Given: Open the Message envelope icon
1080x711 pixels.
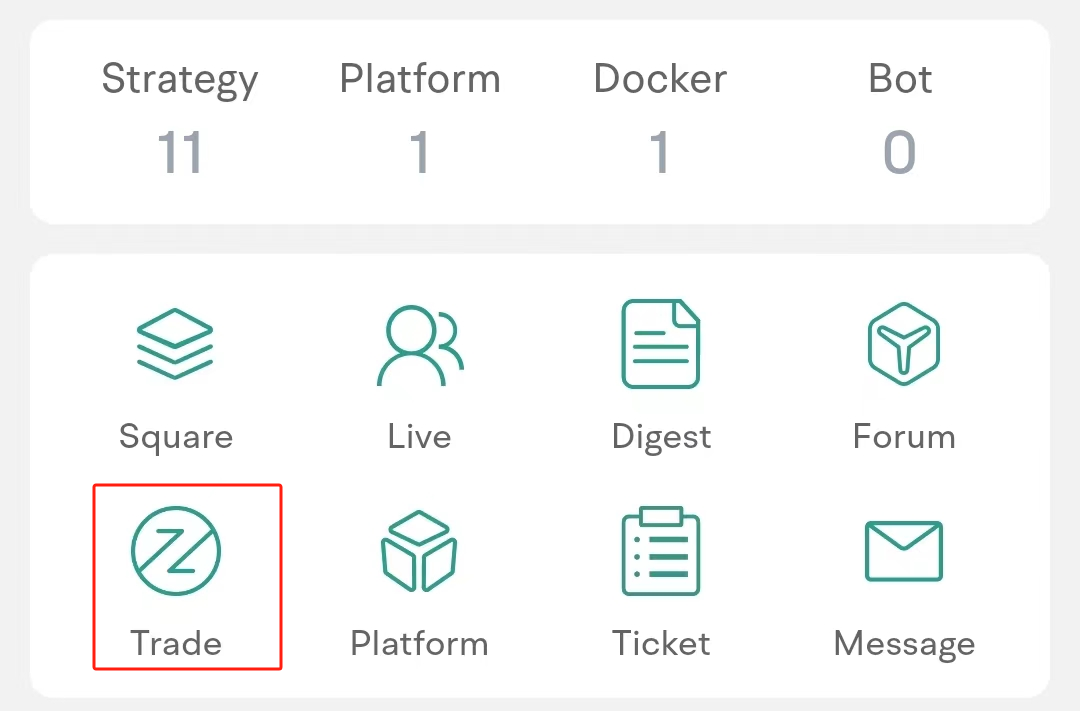Looking at the screenshot, I should click(x=904, y=551).
